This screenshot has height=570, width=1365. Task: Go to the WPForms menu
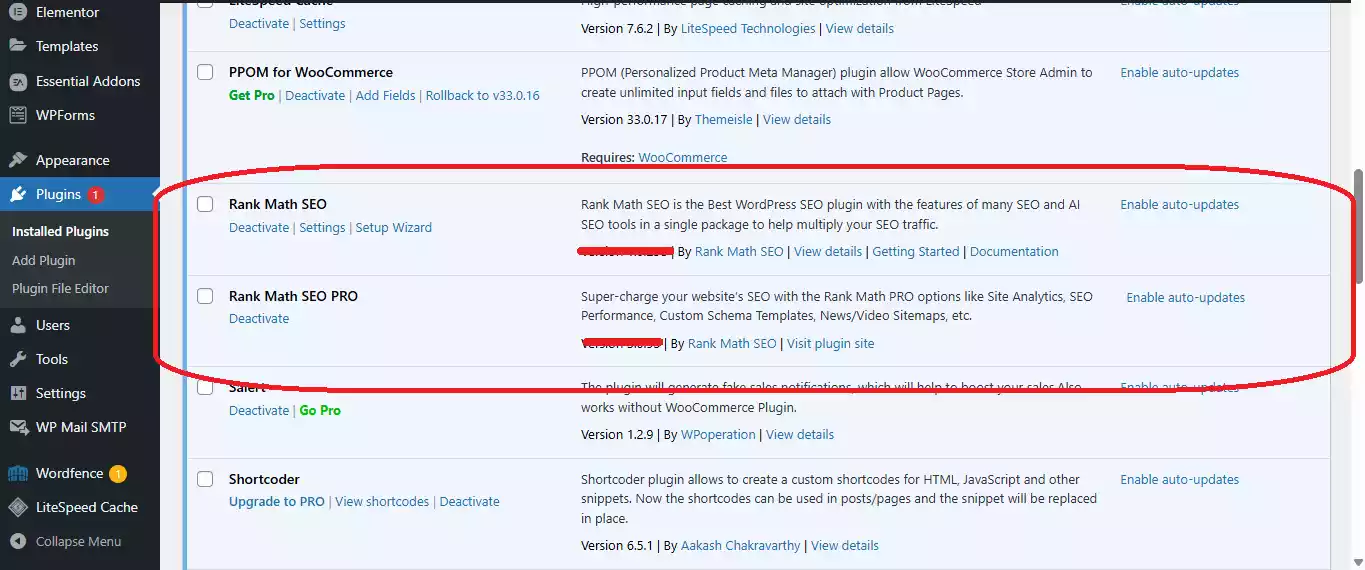(65, 115)
